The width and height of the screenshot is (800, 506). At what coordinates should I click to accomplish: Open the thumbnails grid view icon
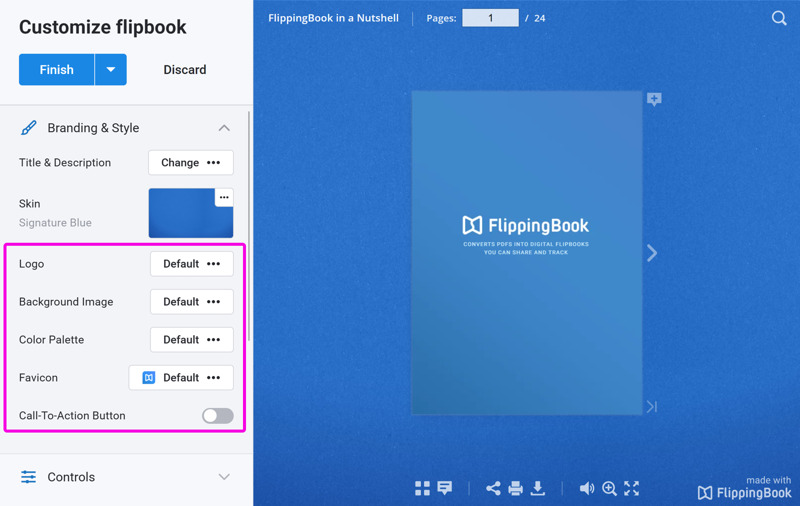click(x=422, y=488)
